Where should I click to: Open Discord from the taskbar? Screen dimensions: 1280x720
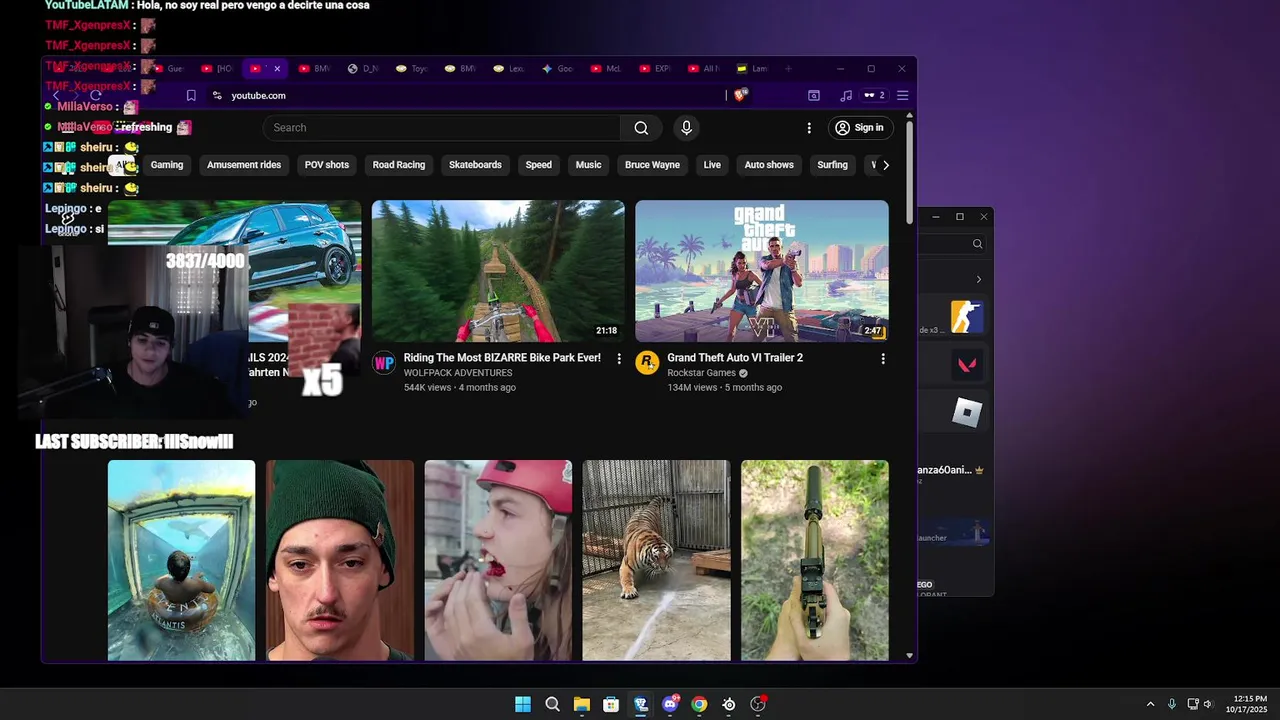pyautogui.click(x=670, y=704)
